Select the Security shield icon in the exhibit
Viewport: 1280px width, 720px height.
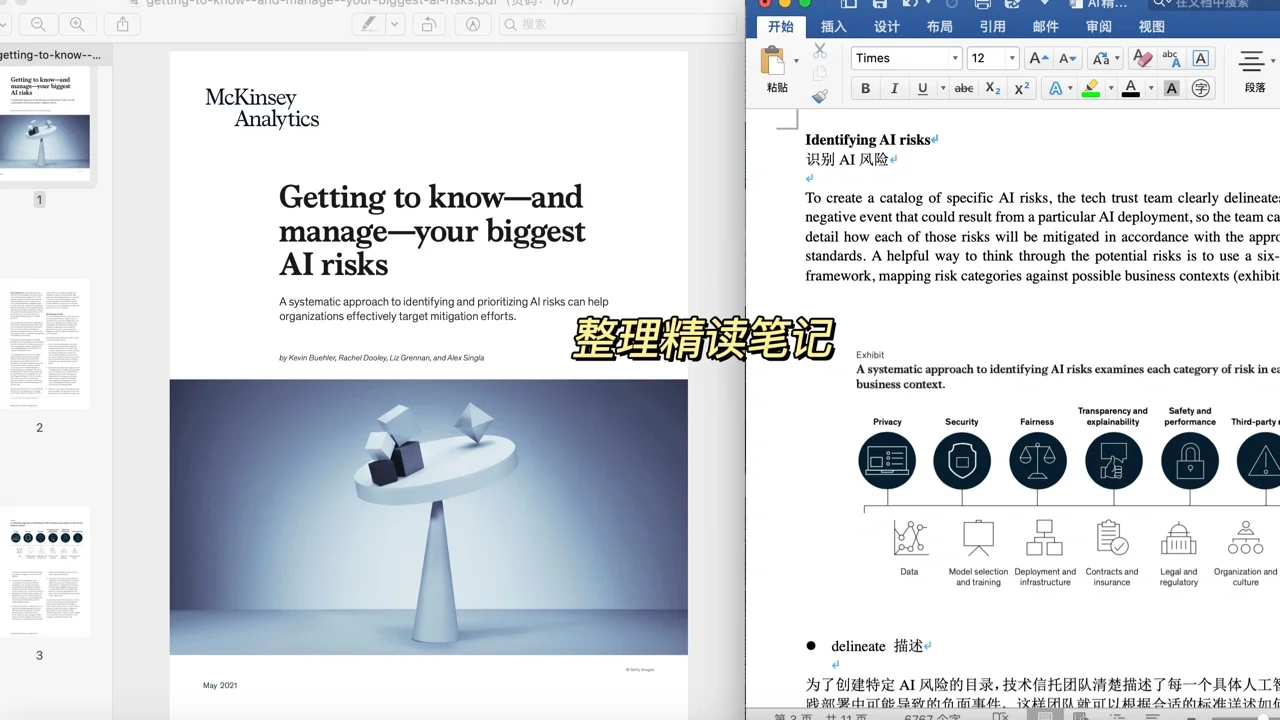tap(962, 460)
